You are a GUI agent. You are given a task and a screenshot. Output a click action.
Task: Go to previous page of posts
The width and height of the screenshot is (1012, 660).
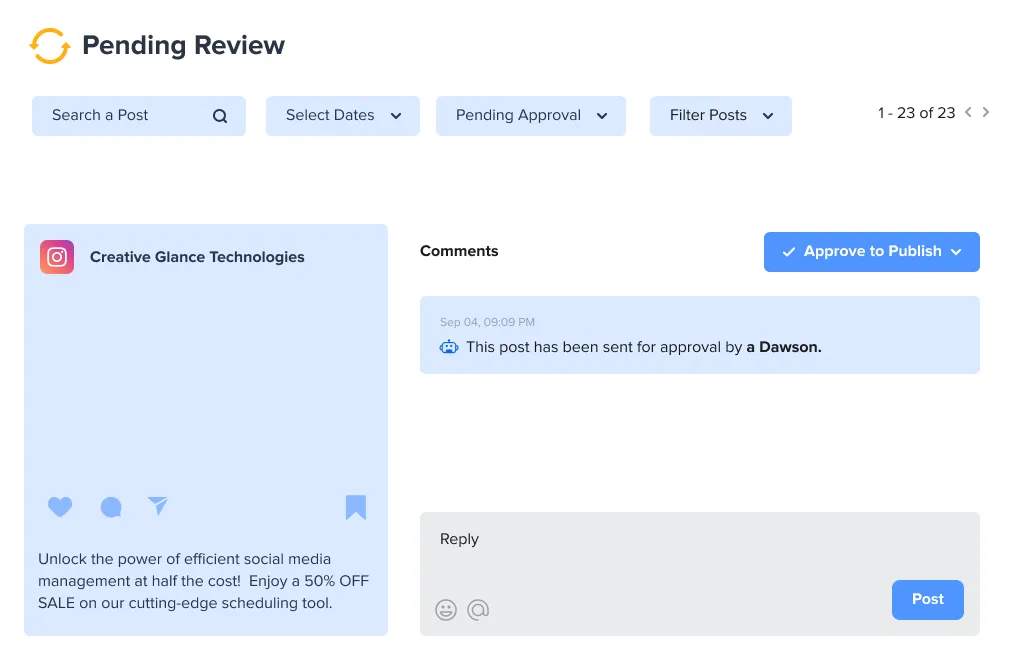pos(968,112)
